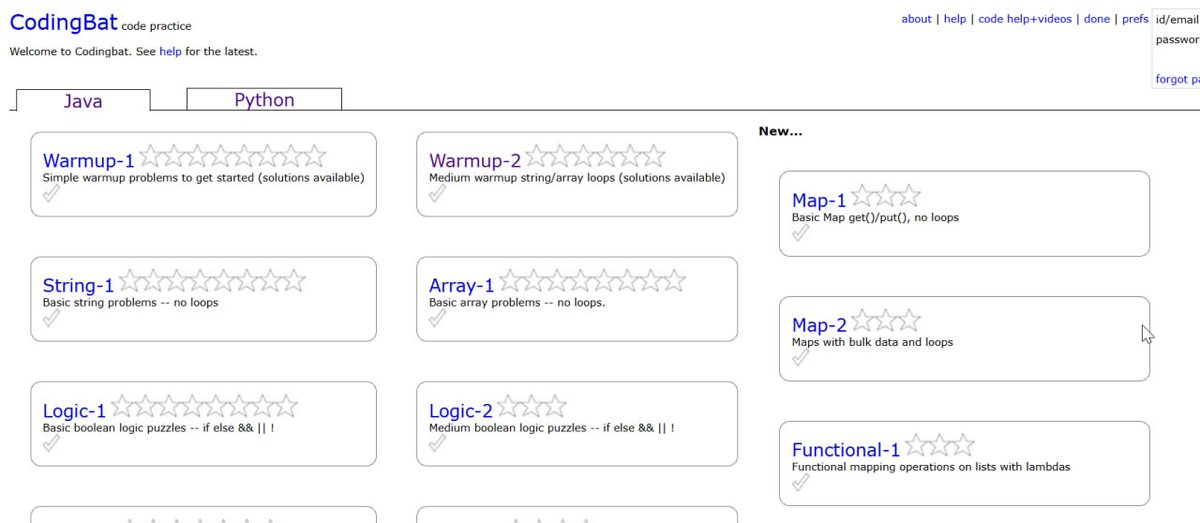Image resolution: width=1200 pixels, height=523 pixels.
Task: Click the first star beside Warmup-1
Action: (151, 155)
